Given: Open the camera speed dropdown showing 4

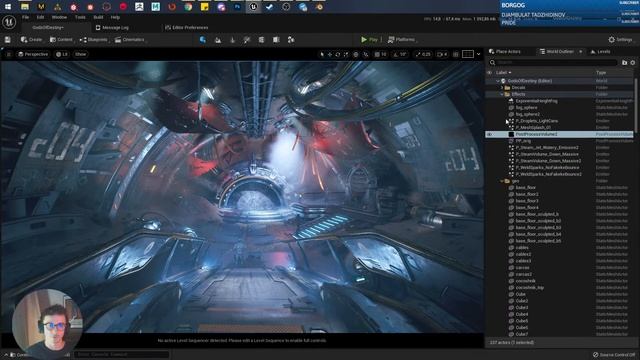Looking at the screenshot, I should [442, 54].
